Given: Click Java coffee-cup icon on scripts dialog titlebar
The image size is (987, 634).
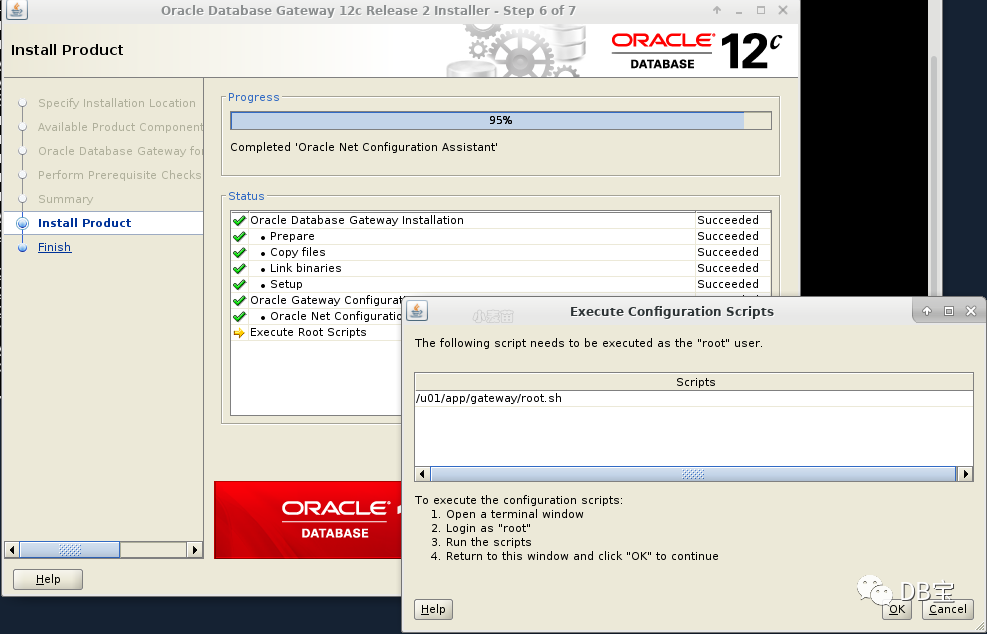Looking at the screenshot, I should (416, 310).
